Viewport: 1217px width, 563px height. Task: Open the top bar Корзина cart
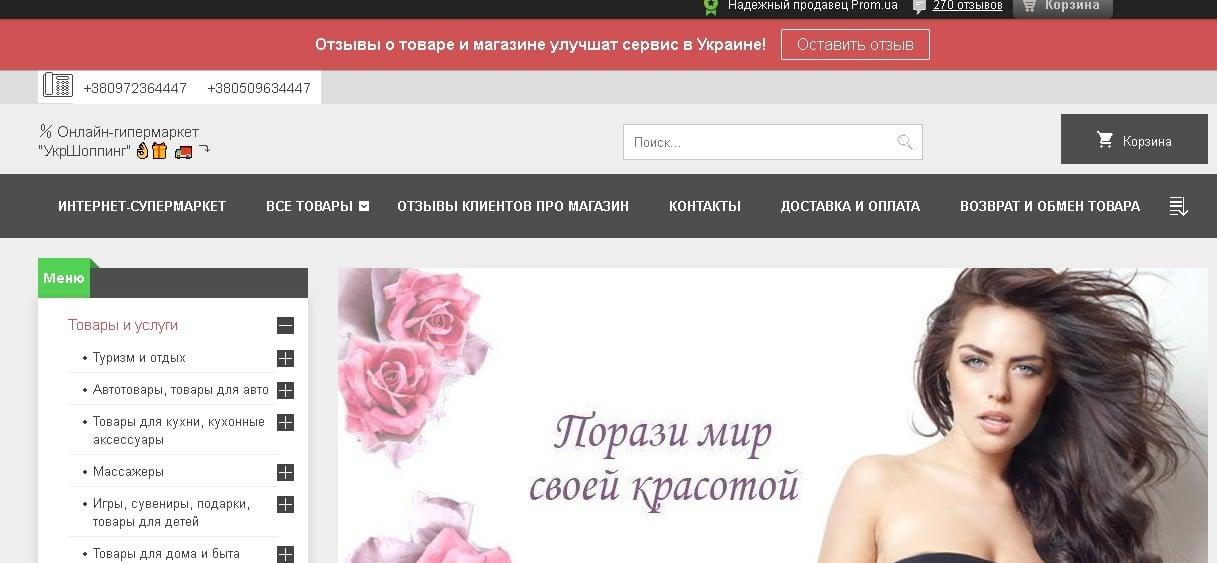coord(1062,6)
